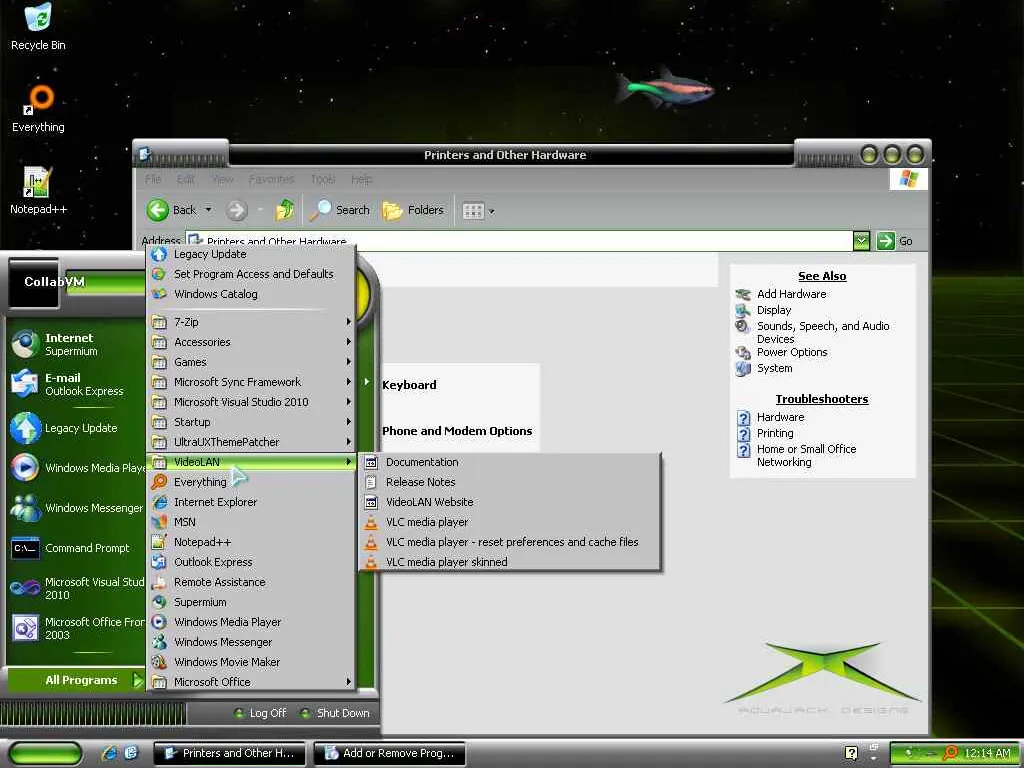
Task: Expand Microsoft Visual Studio 2010 folder
Action: (251, 402)
